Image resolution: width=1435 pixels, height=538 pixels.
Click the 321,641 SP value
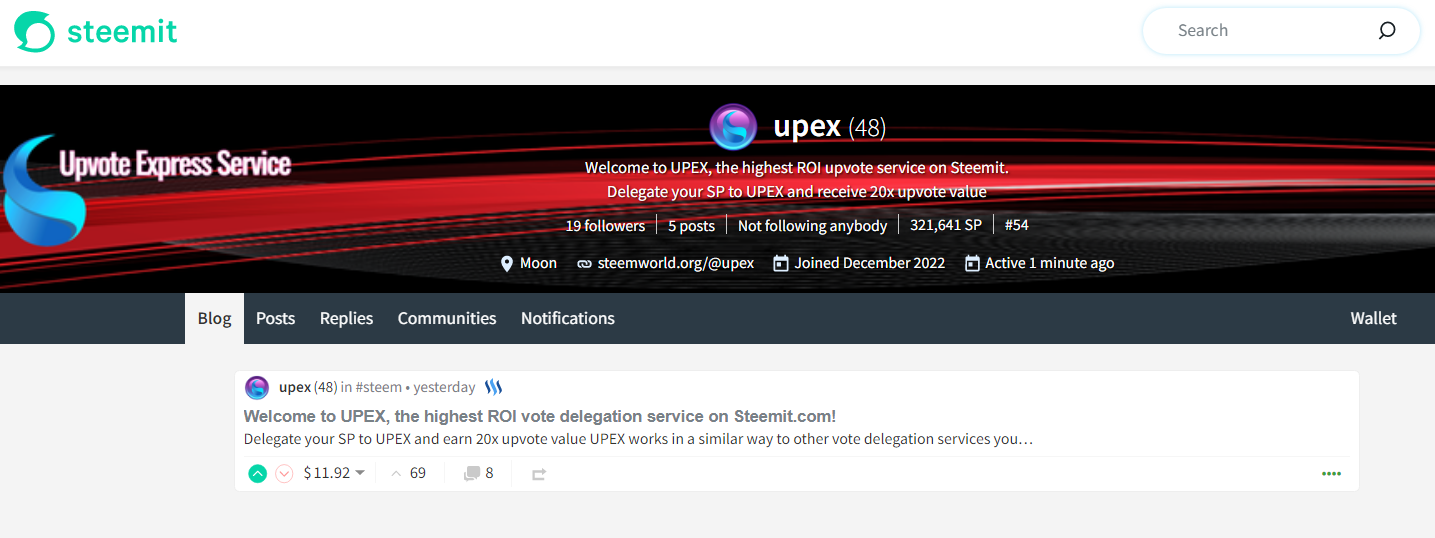946,225
